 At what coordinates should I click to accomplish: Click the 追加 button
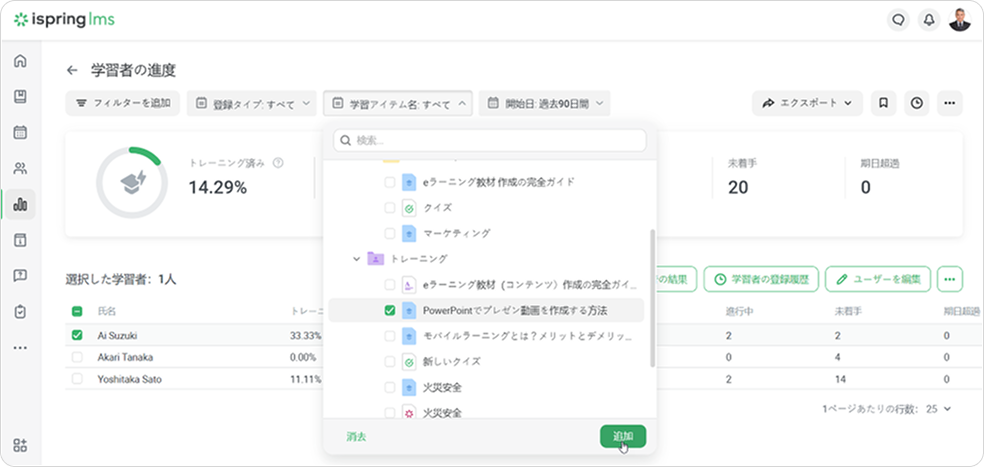click(x=622, y=436)
